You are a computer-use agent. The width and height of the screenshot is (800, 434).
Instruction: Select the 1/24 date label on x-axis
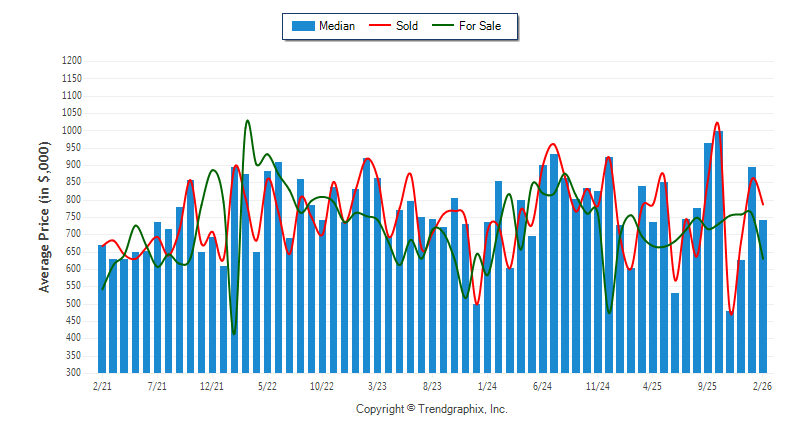(488, 385)
